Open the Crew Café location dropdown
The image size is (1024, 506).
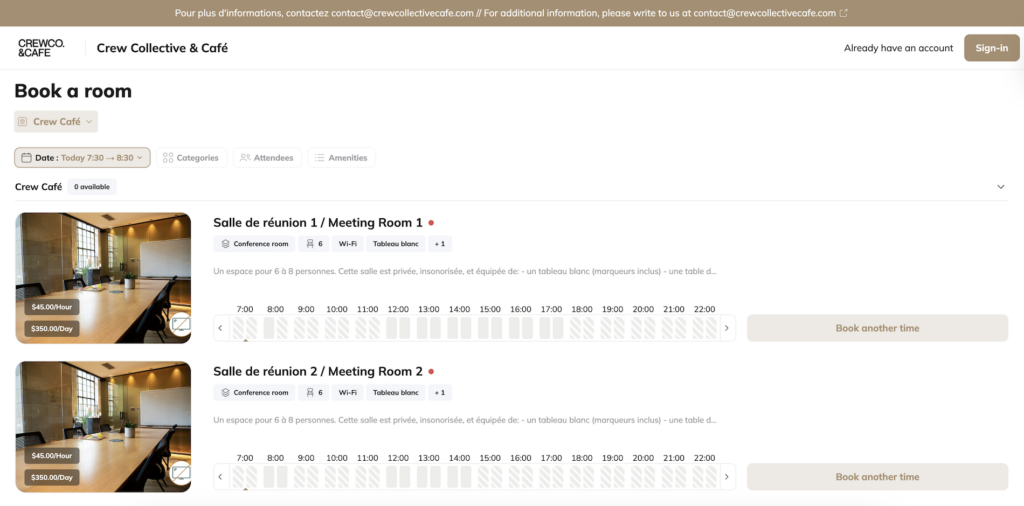56,121
